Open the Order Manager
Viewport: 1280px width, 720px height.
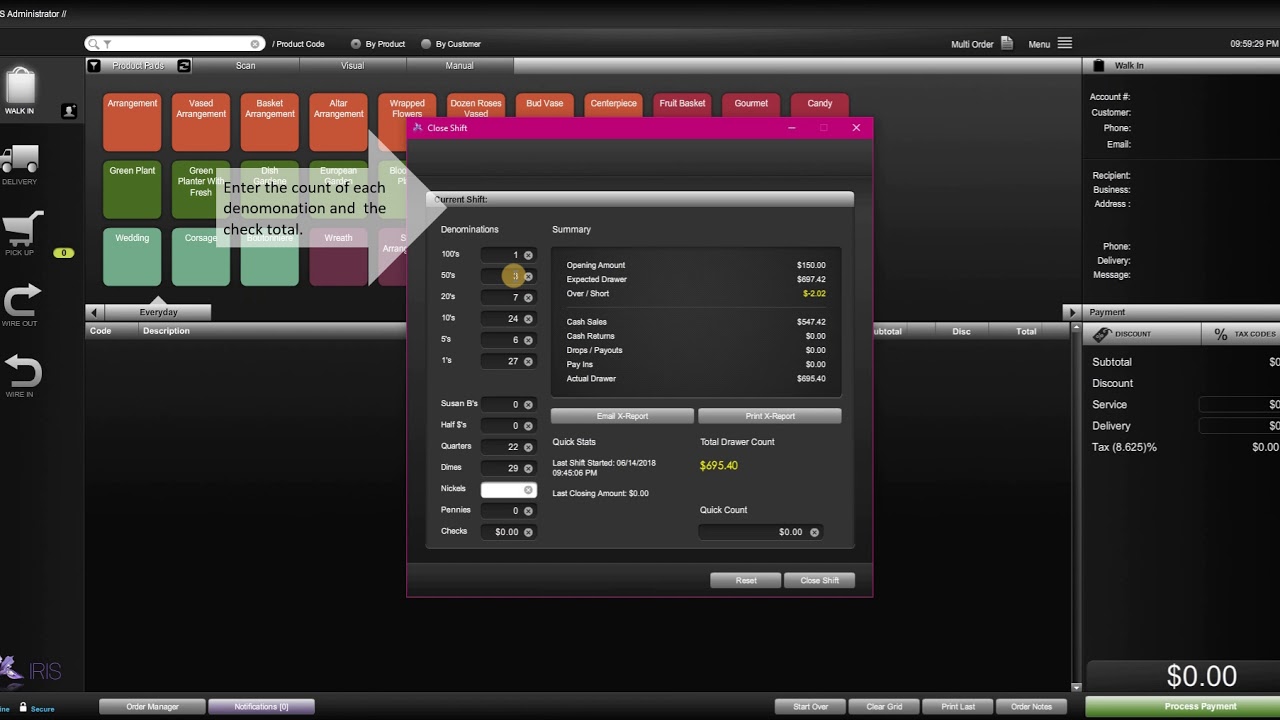[x=152, y=707]
